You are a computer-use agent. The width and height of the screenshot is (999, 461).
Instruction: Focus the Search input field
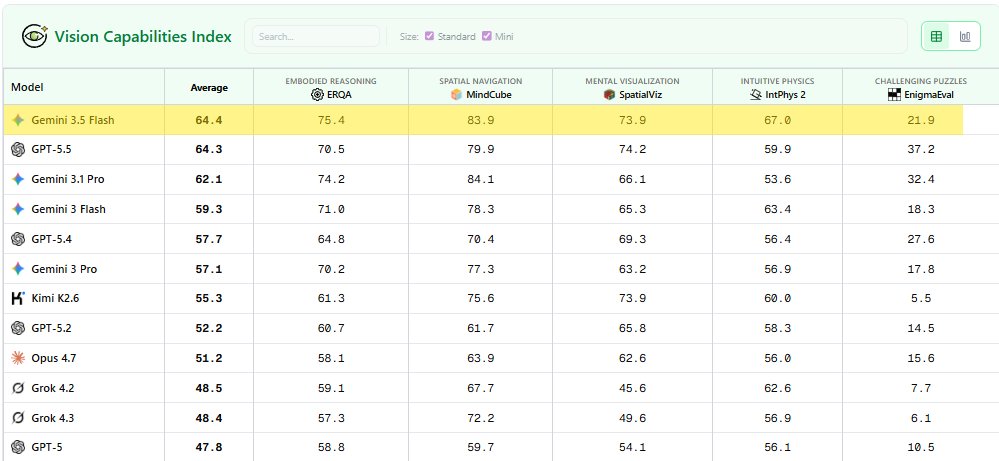(x=315, y=36)
